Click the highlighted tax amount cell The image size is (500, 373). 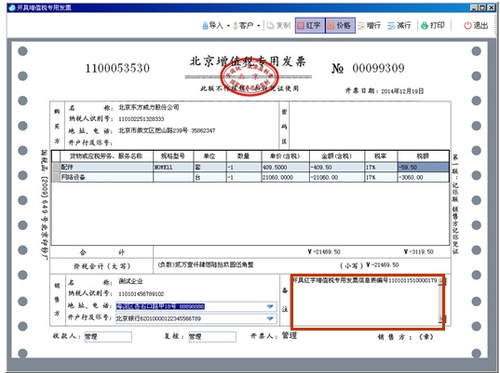coord(423,167)
